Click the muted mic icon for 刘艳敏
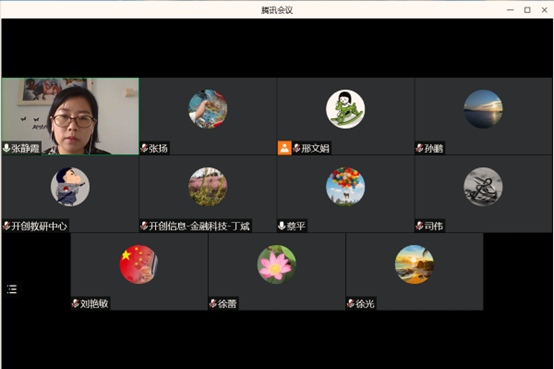Screen dimensions: 554x369 [75, 303]
